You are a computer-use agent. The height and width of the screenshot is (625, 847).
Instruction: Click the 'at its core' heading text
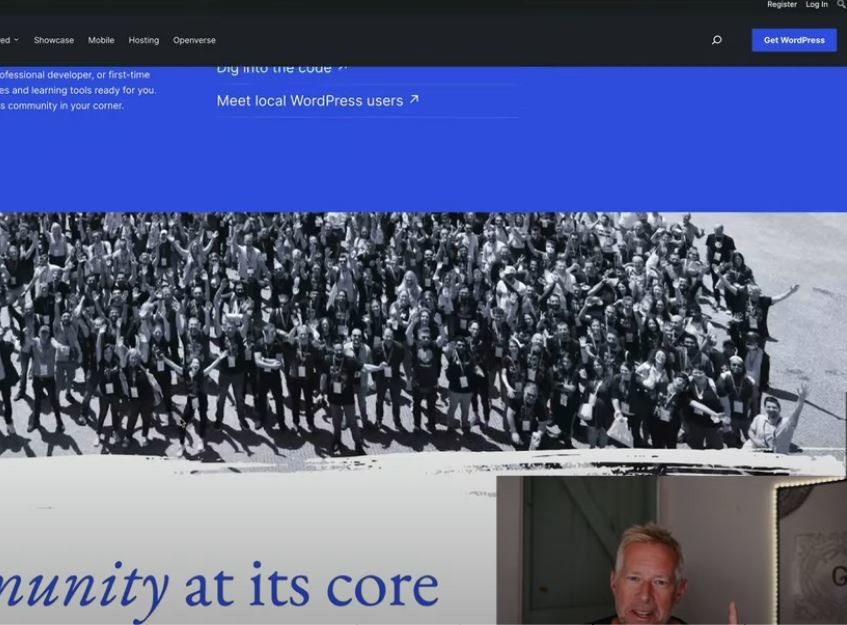[x=311, y=586]
